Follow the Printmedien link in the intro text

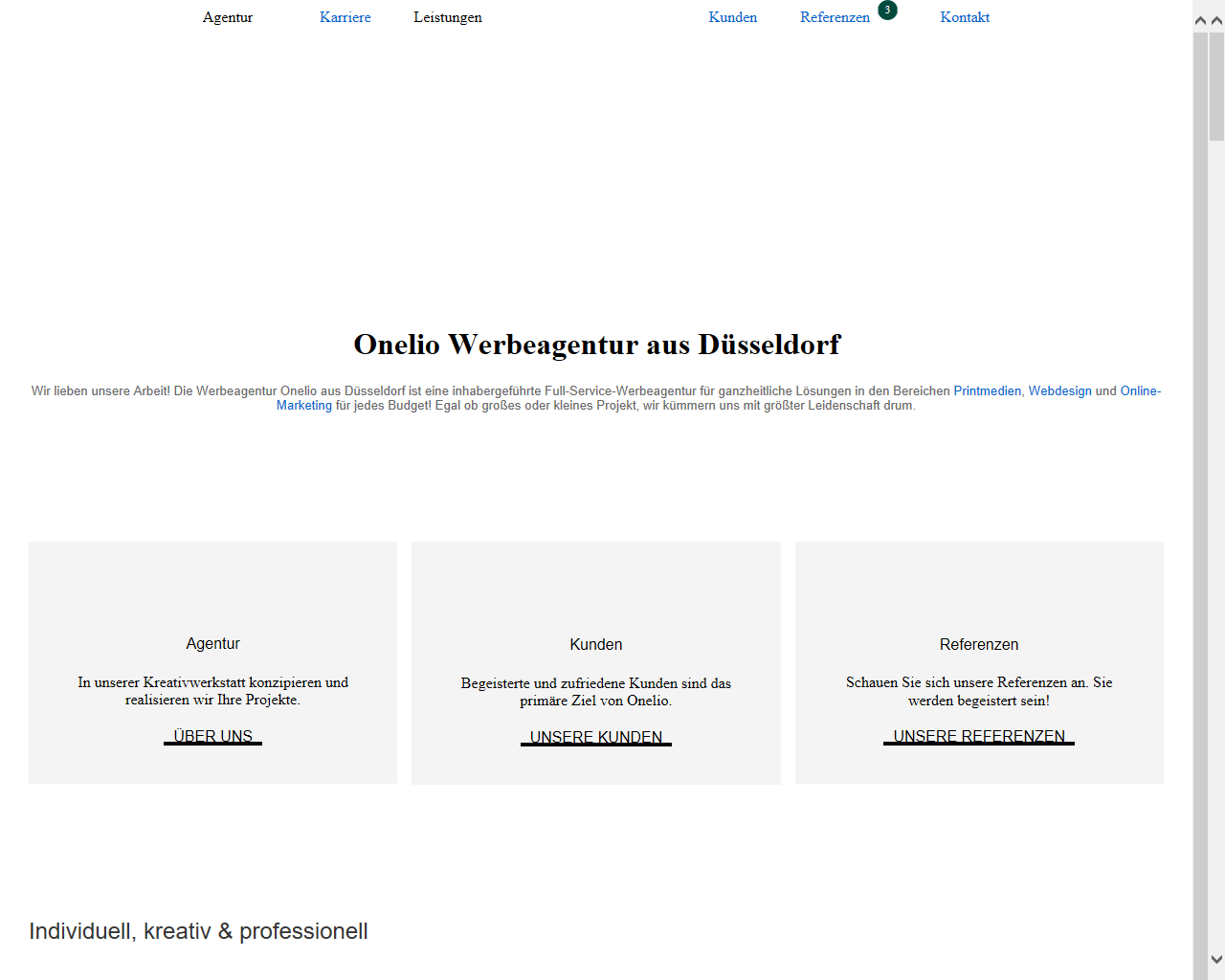tap(987, 391)
